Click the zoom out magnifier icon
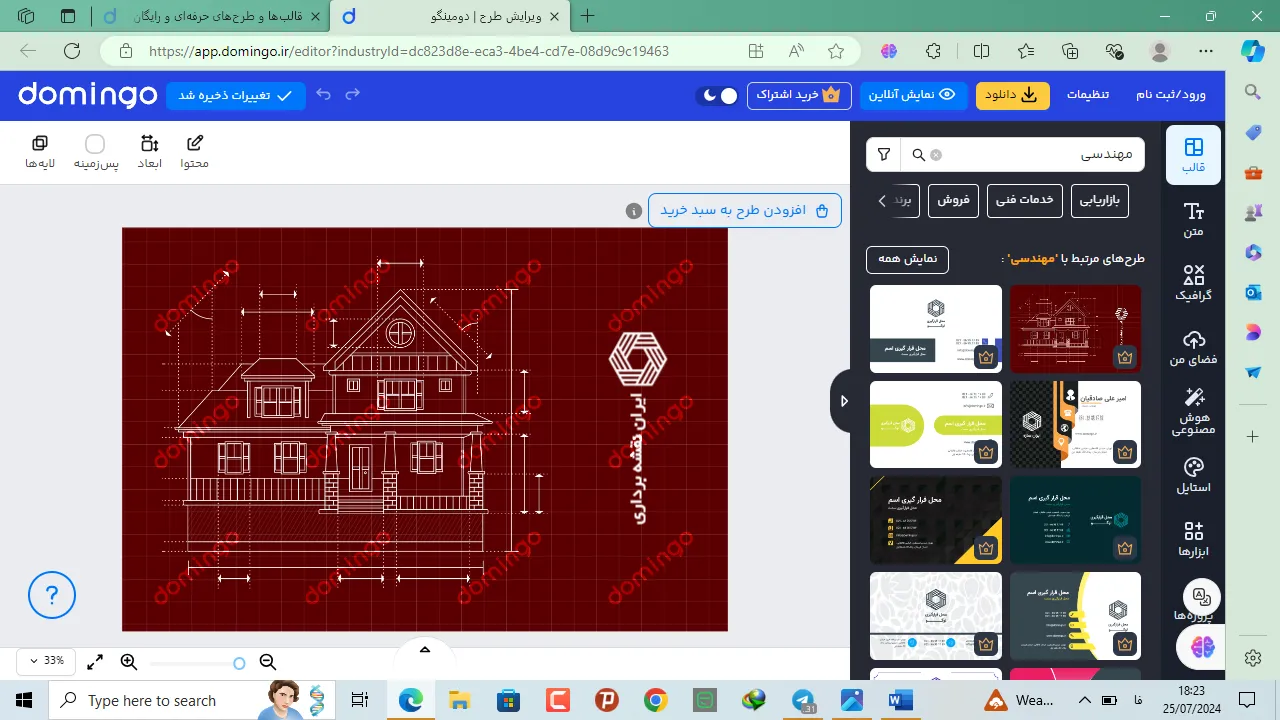 (267, 661)
